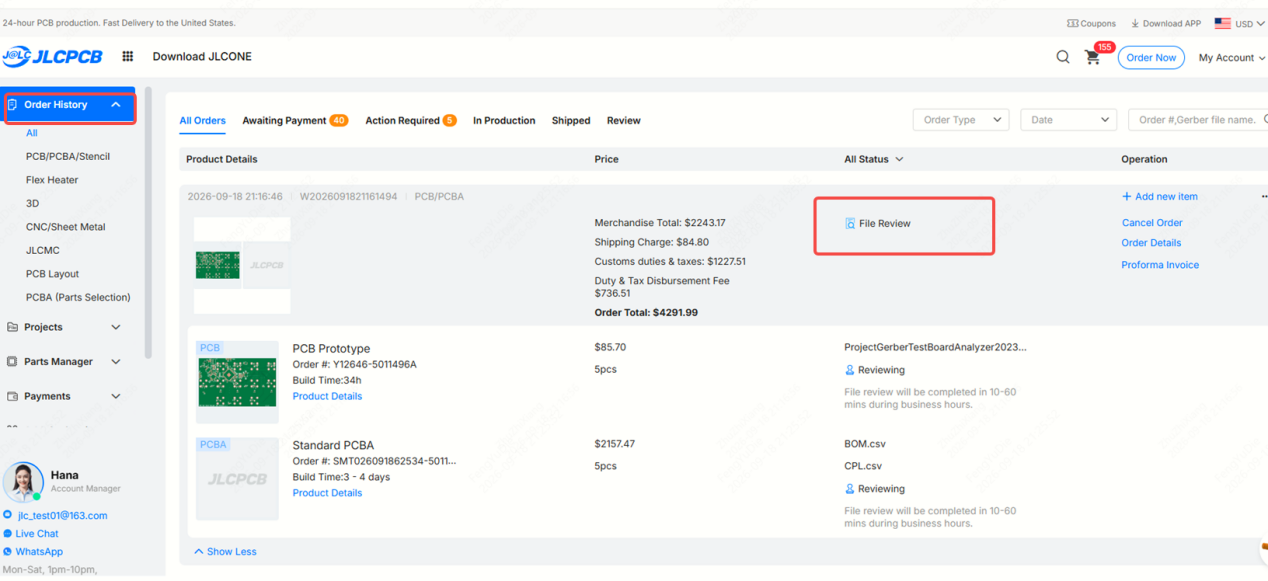Click the Live Chat icon
Image resolution: width=1268 pixels, height=581 pixels.
point(8,534)
